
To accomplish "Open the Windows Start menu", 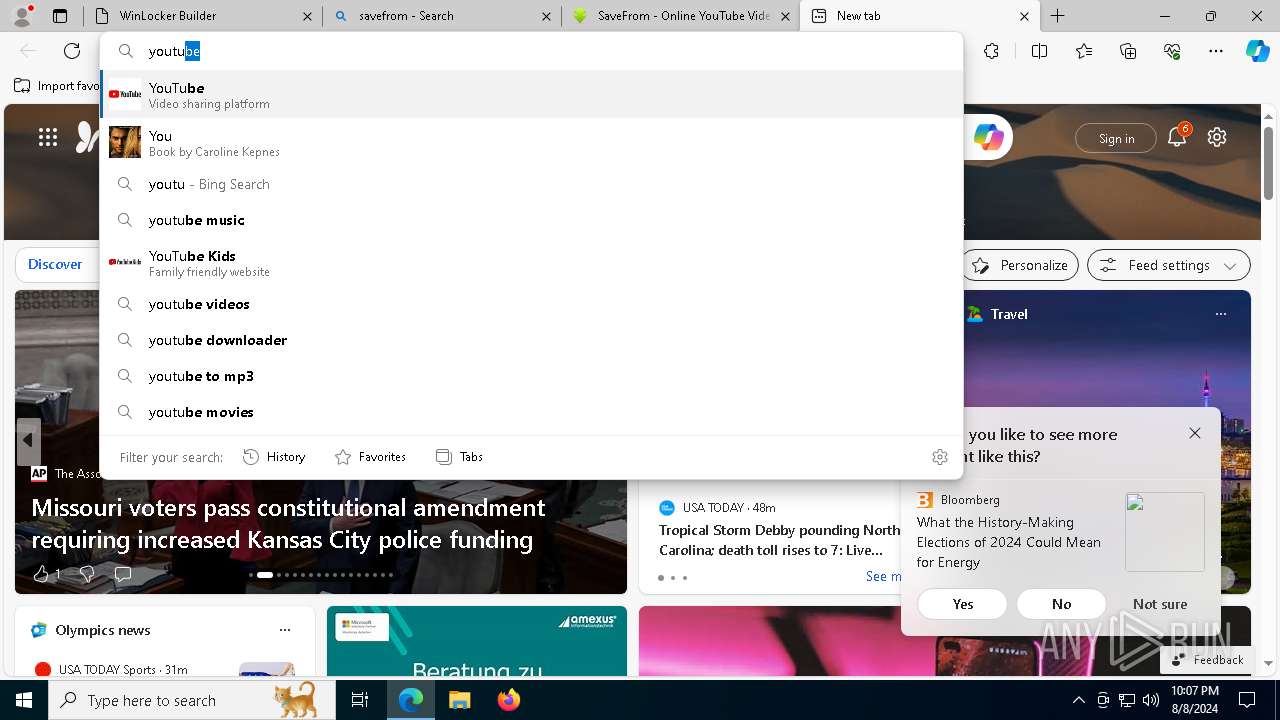I will 24,700.
